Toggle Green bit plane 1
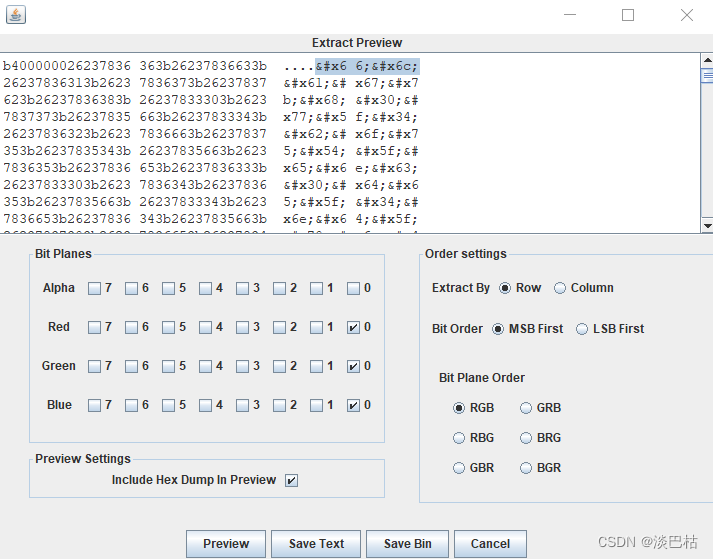713x559 pixels. pos(316,367)
